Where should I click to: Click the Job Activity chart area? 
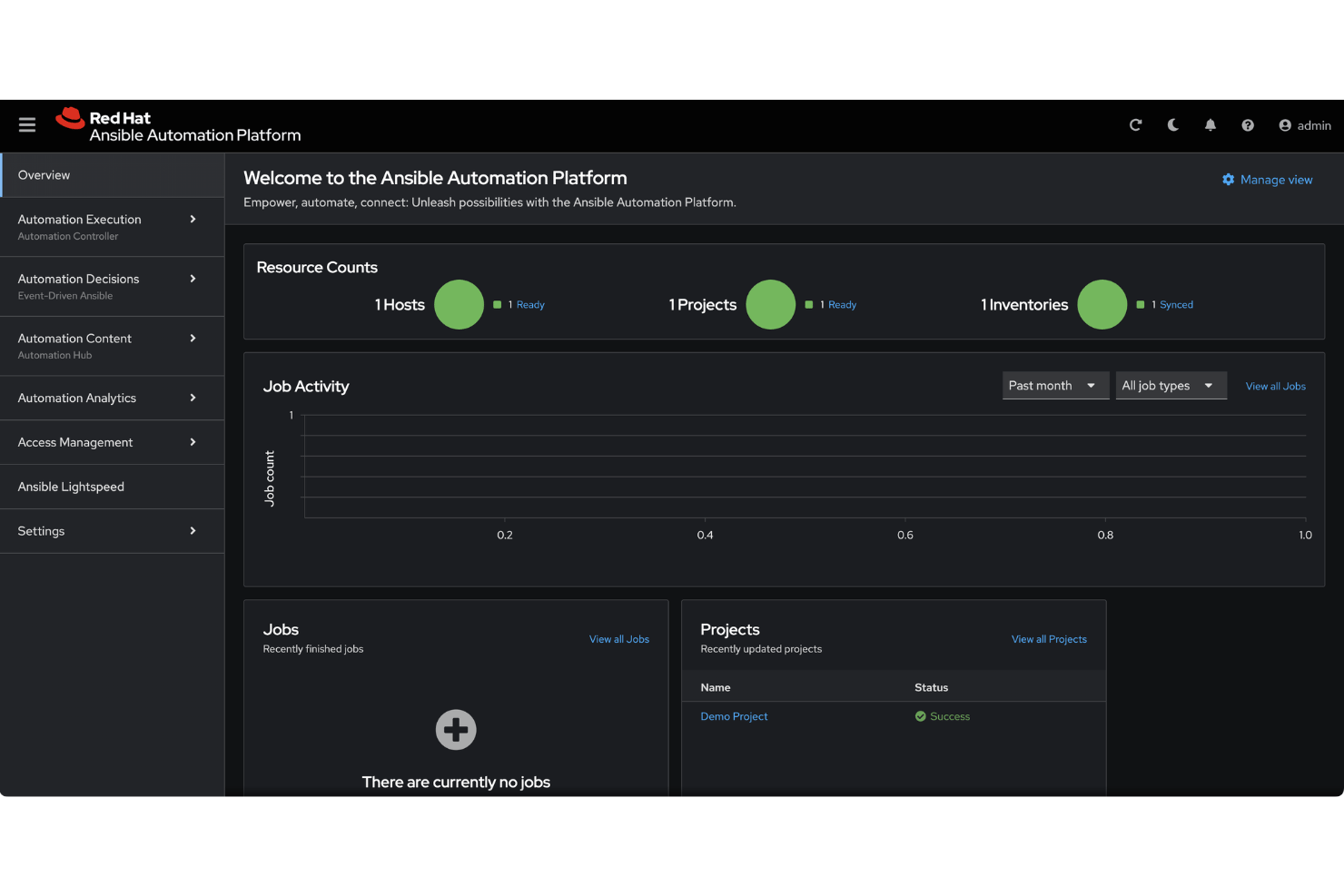805,467
